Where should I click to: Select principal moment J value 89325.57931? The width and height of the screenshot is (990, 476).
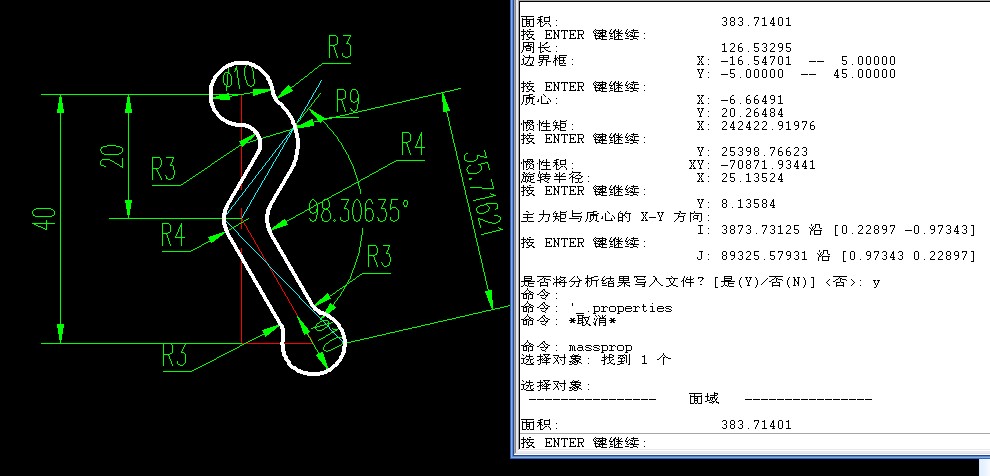[x=764, y=256]
